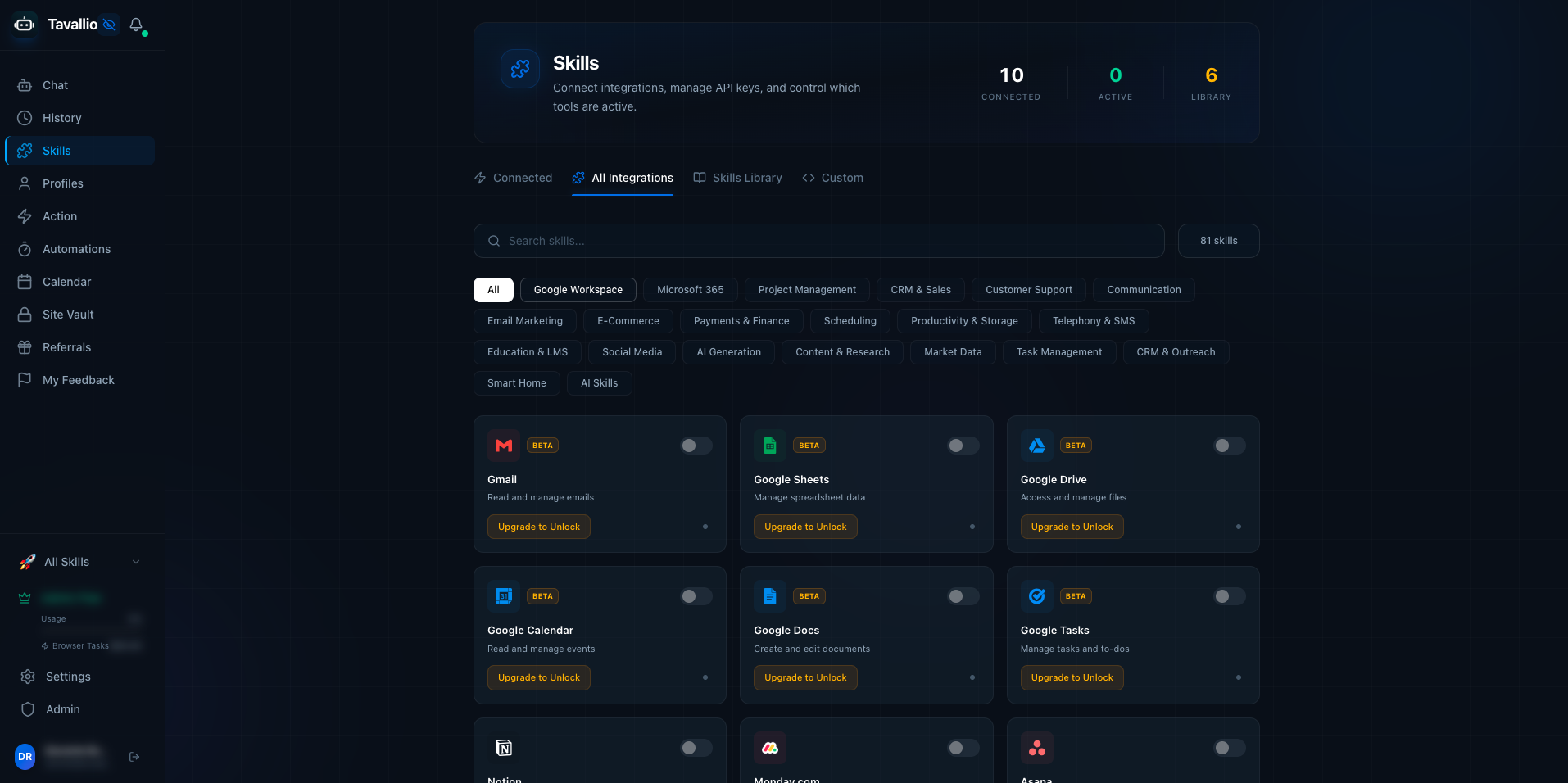Image resolution: width=1568 pixels, height=783 pixels.
Task: Open Site Vault in the sidebar
Action: [x=79, y=315]
